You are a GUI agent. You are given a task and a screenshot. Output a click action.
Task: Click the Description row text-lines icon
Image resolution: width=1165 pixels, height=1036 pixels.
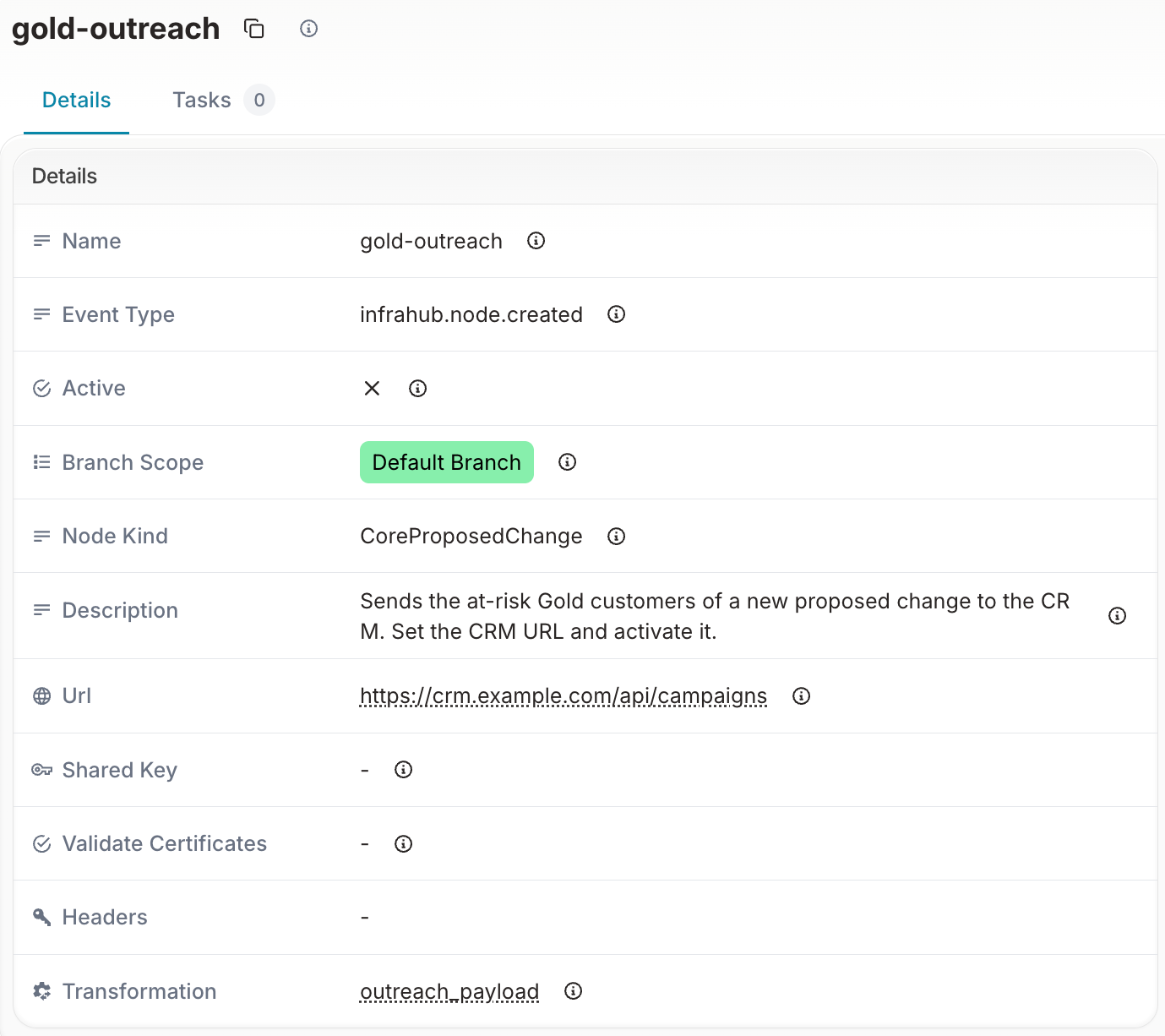point(42,610)
